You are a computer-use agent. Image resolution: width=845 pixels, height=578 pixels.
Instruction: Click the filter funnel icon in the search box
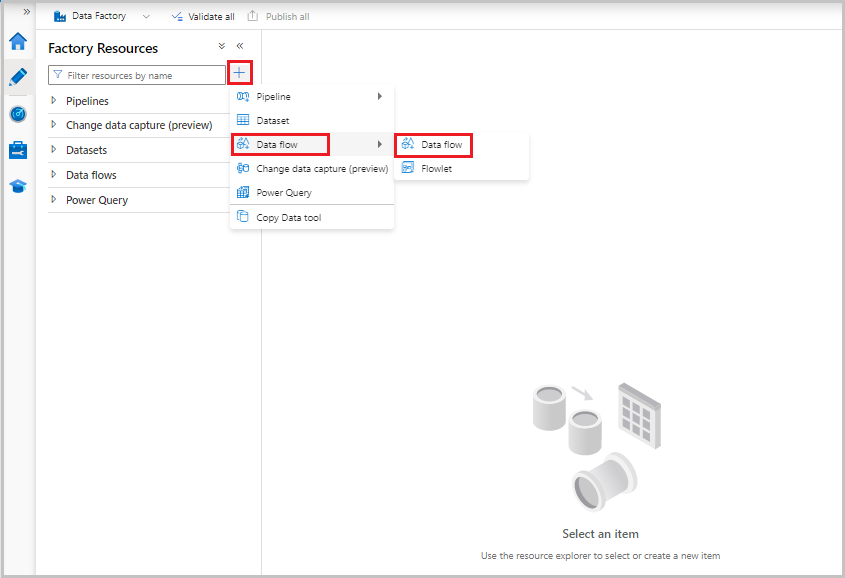(57, 74)
